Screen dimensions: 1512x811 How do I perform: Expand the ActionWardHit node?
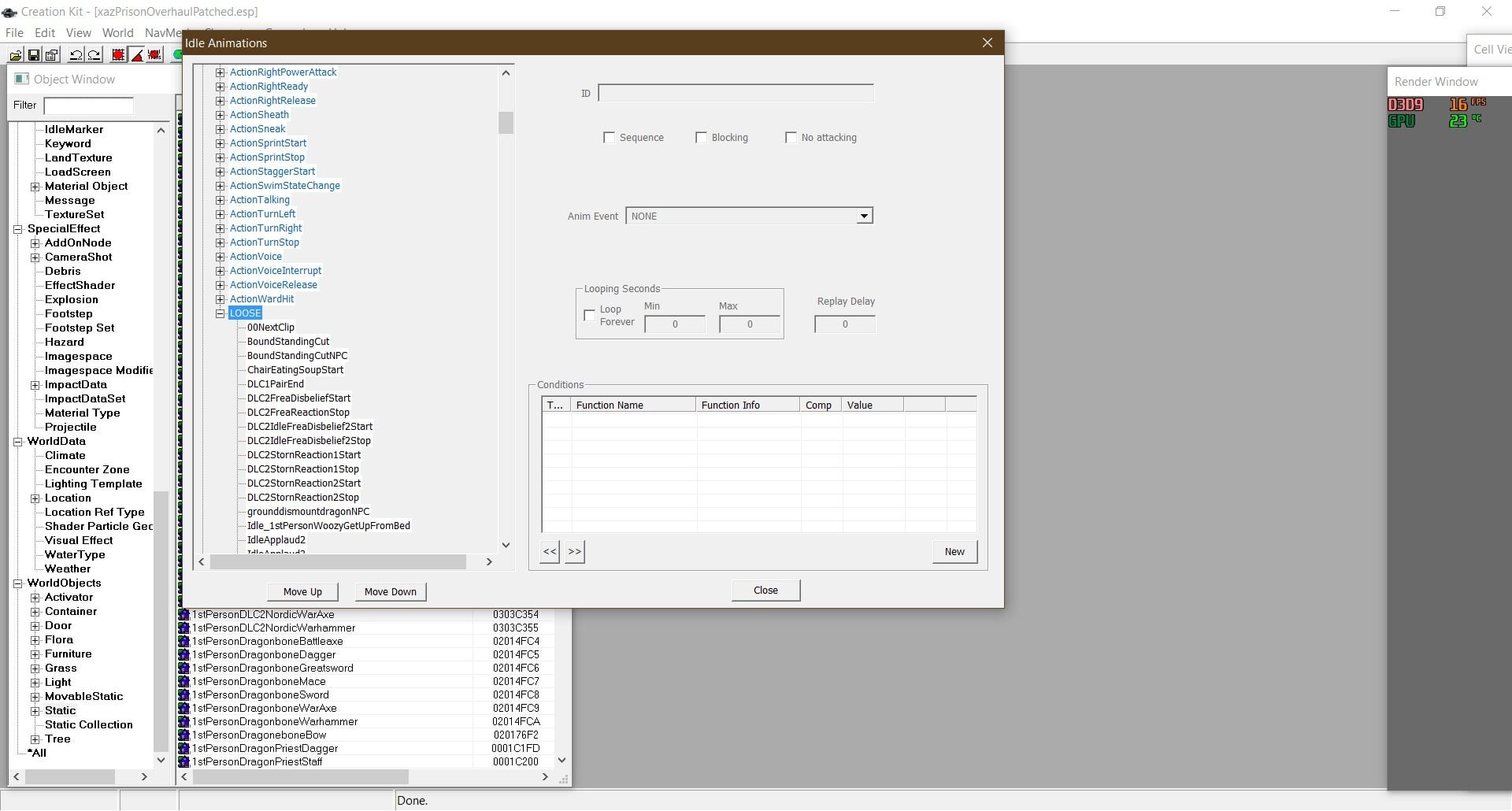(x=220, y=299)
